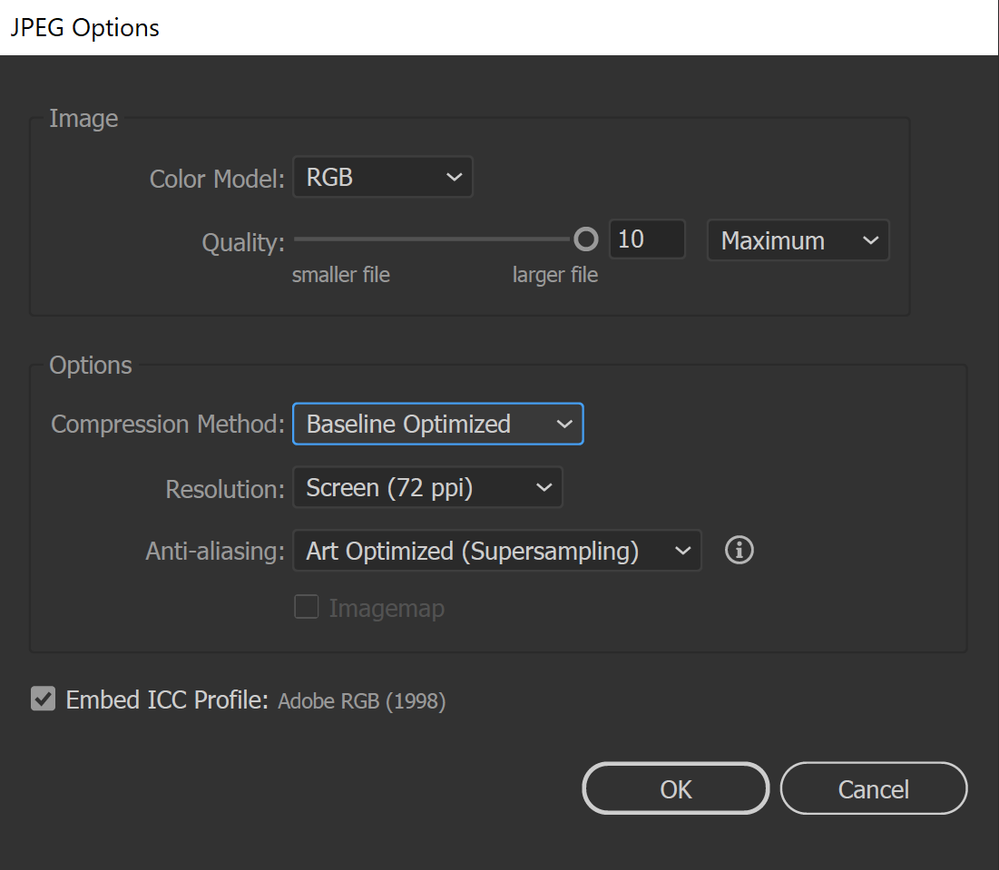Open the Resolution dropdown
Viewport: 999px width, 870px height.
pos(427,488)
